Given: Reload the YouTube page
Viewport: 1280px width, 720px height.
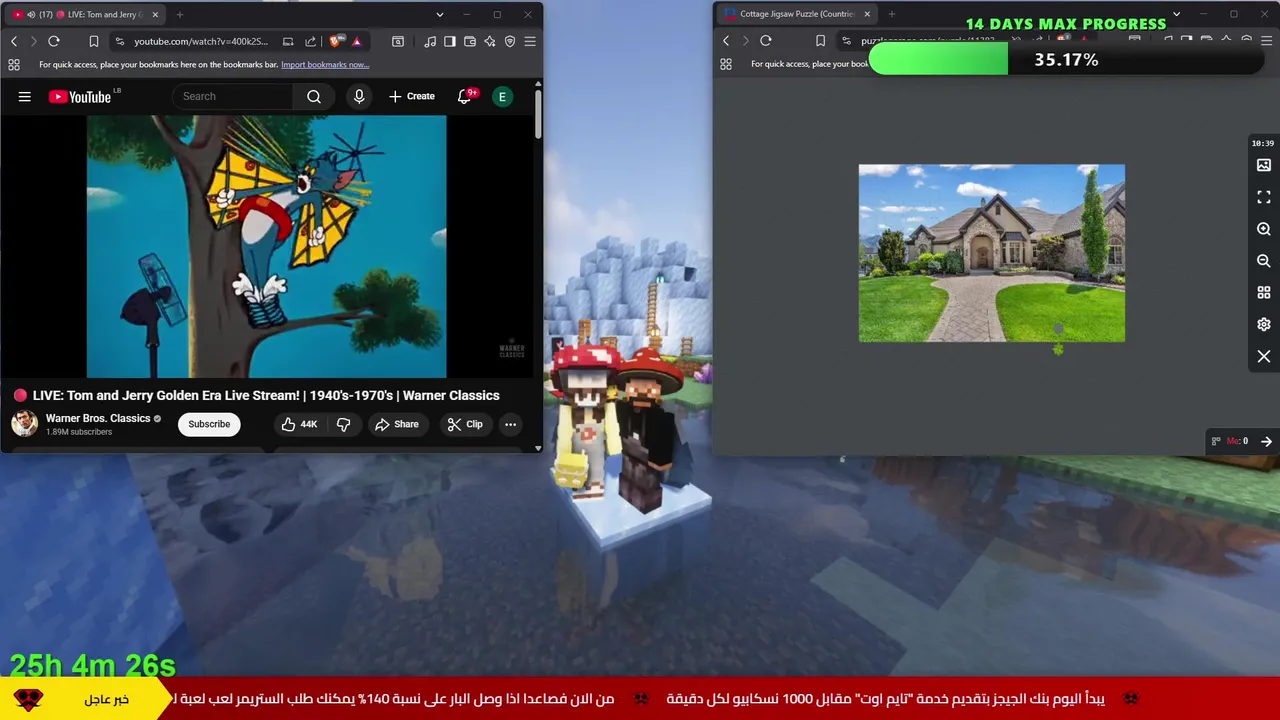Looking at the screenshot, I should [x=54, y=41].
